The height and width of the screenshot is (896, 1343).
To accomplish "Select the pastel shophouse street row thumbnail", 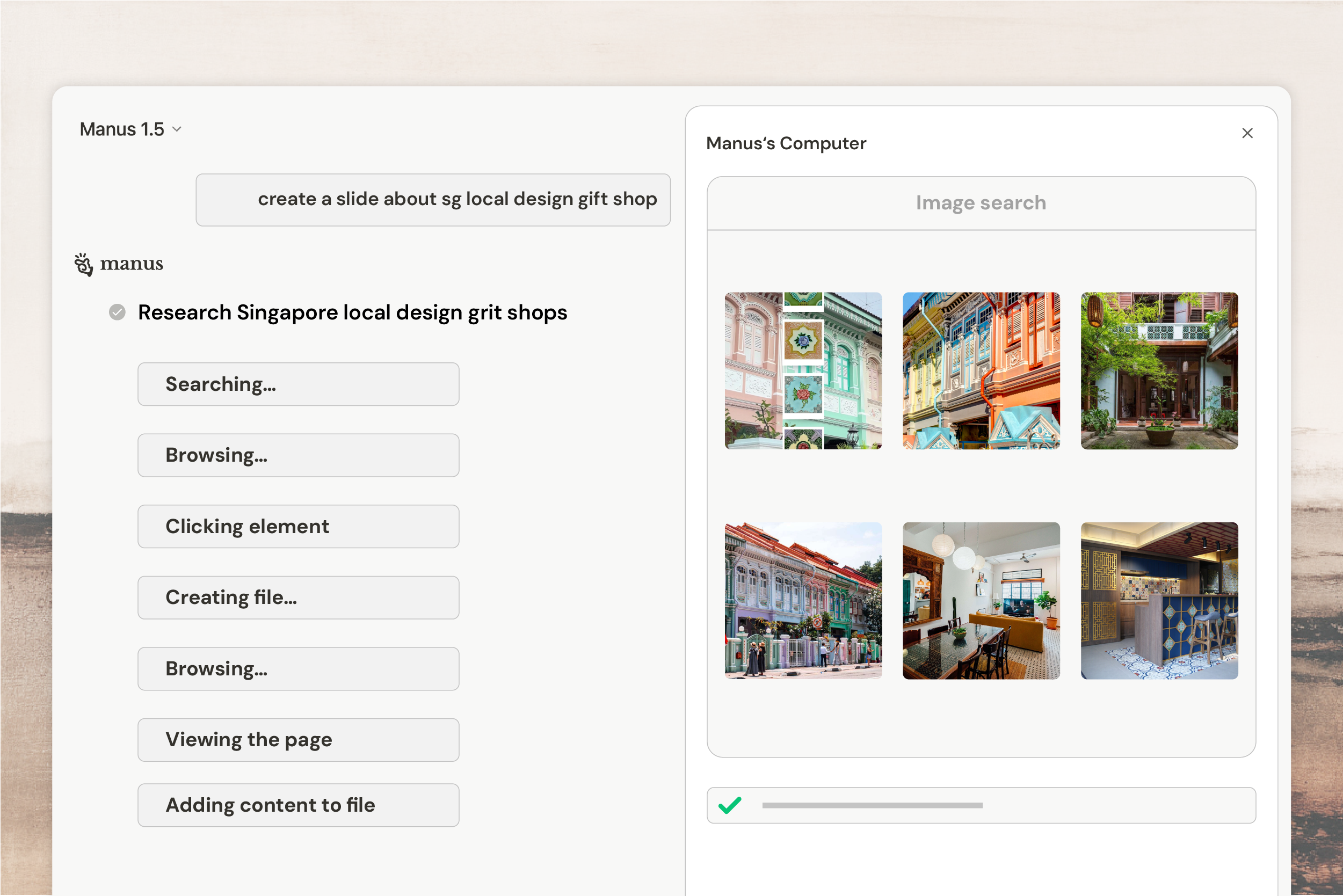I will pos(803,601).
